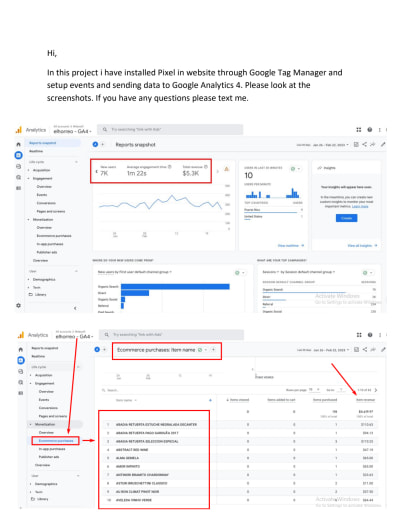Click Insights icon in Reports snapshot toolbar
Viewport: 400px width, 518px height.
click(373, 144)
